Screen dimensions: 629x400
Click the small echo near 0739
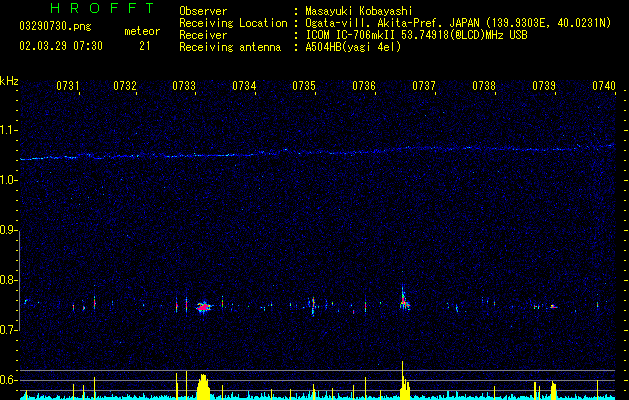(x=553, y=307)
